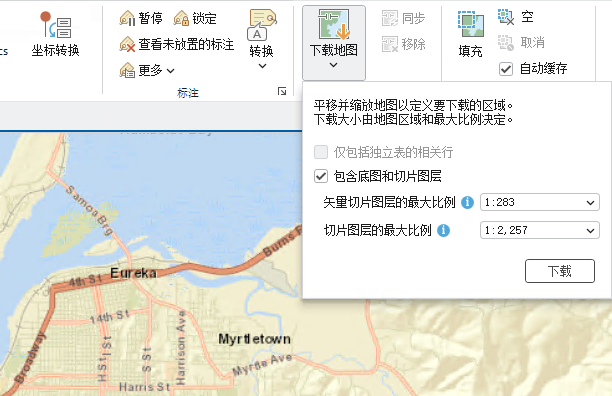Screen dimensions: 612x396
Task: Click the 填充 fill cache icon
Action: tap(471, 24)
